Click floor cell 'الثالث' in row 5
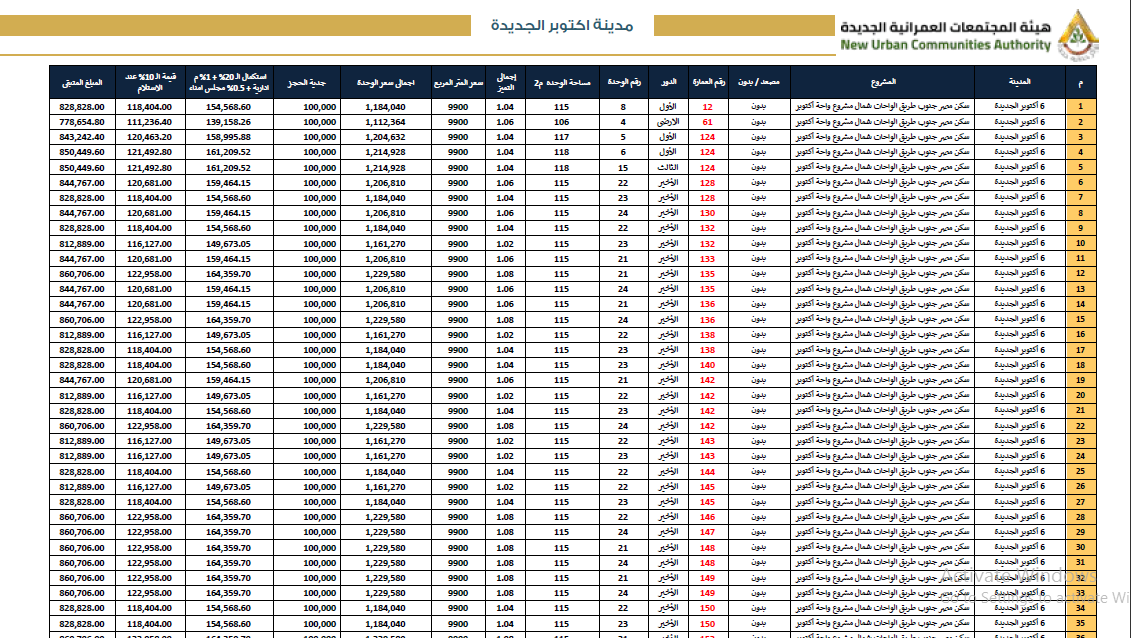This screenshot has width=1131, height=638. click(668, 167)
